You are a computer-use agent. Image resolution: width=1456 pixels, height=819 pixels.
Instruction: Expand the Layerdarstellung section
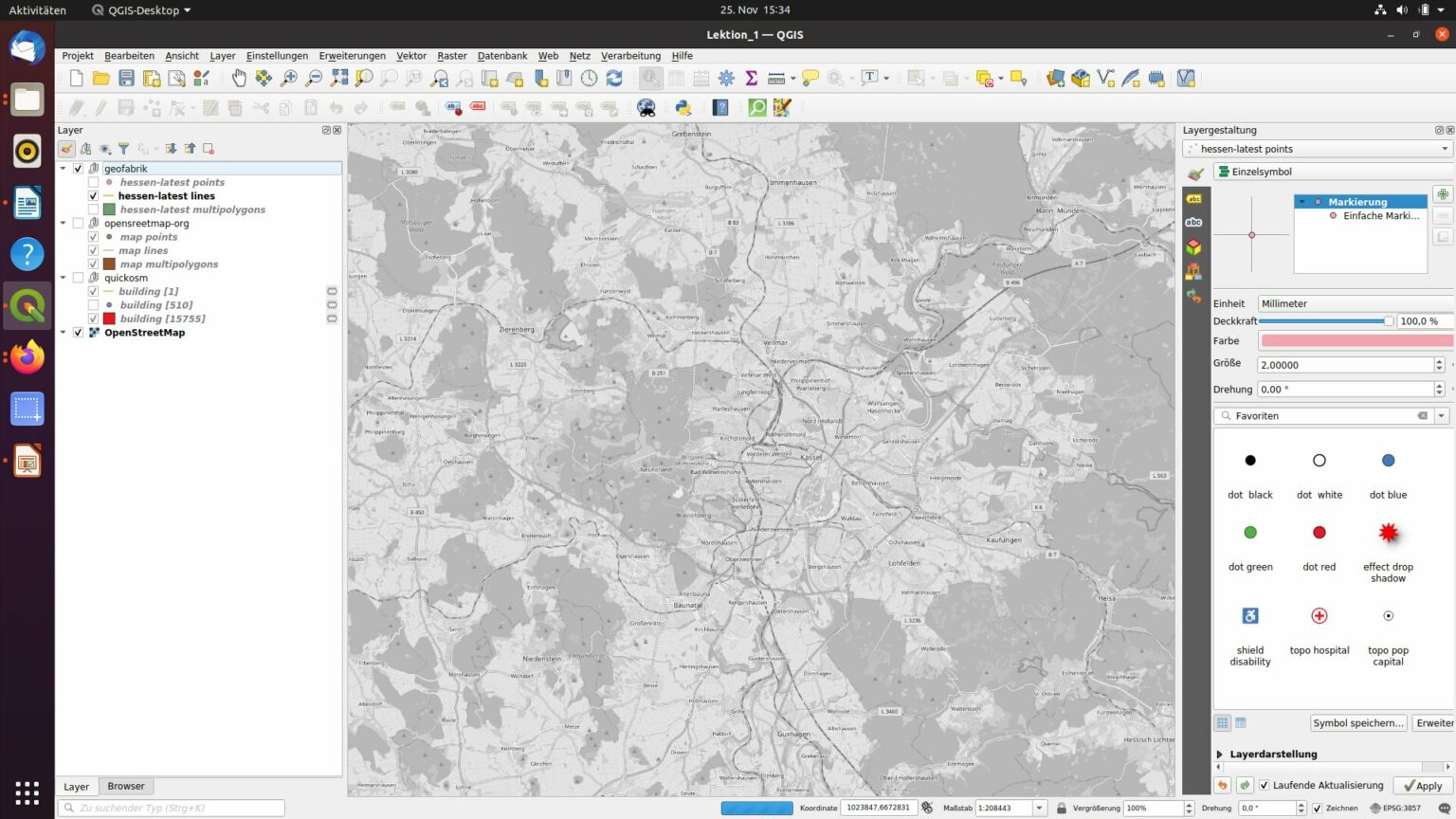pos(1221,755)
